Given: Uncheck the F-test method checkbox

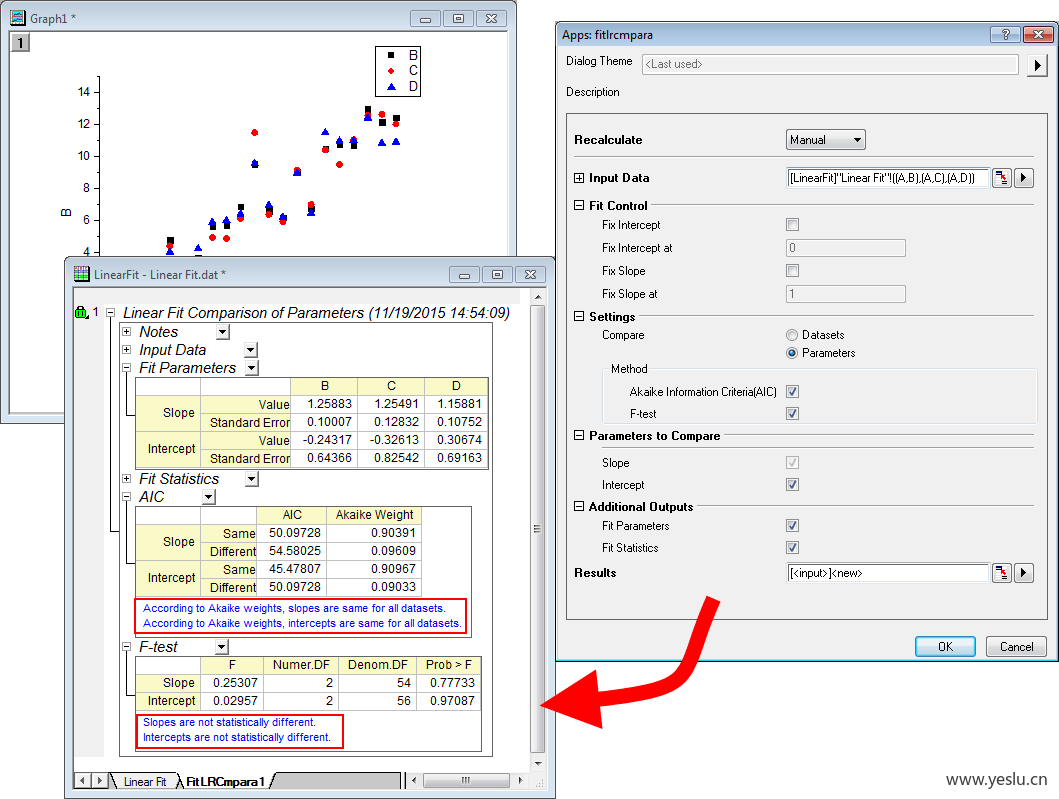Looking at the screenshot, I should [792, 413].
